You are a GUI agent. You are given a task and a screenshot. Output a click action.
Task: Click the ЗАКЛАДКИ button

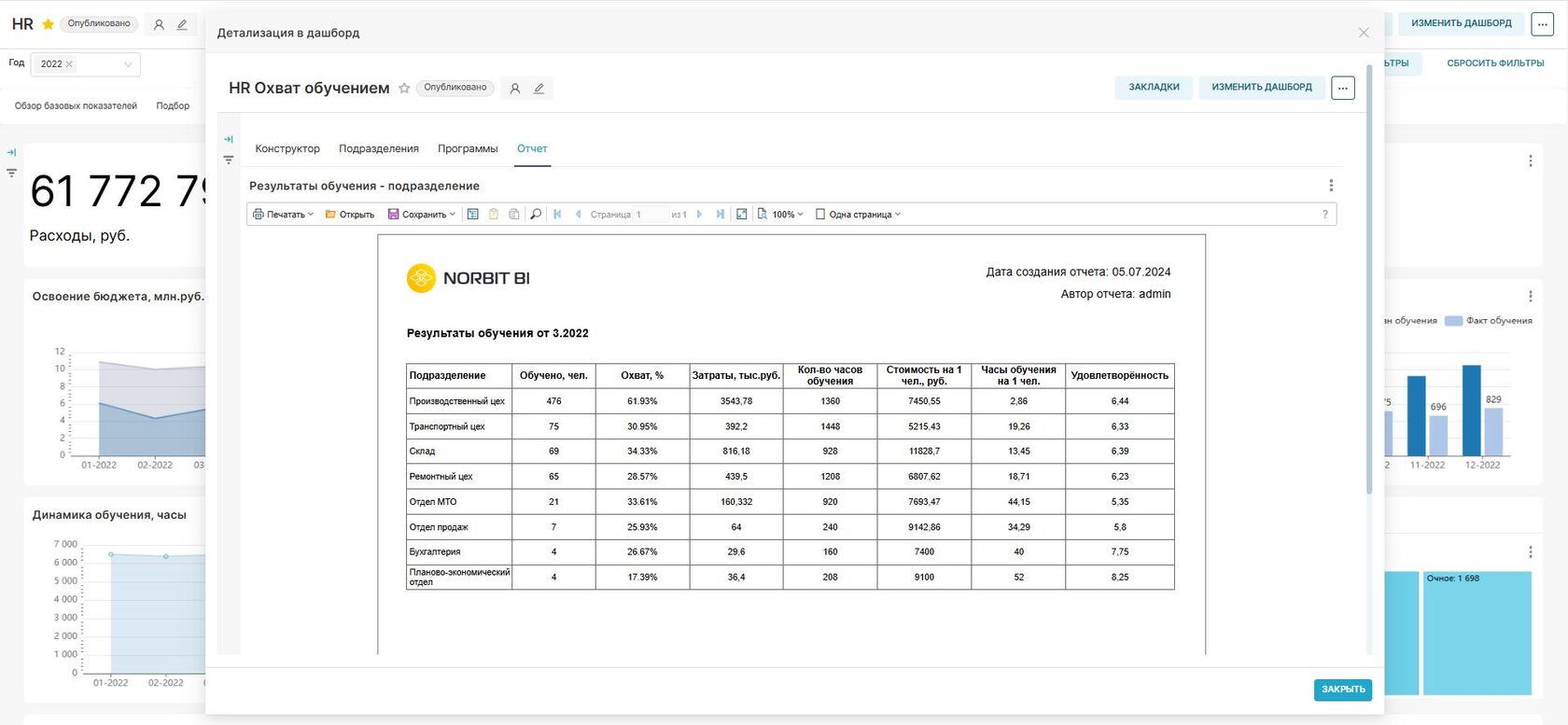[x=1154, y=88]
